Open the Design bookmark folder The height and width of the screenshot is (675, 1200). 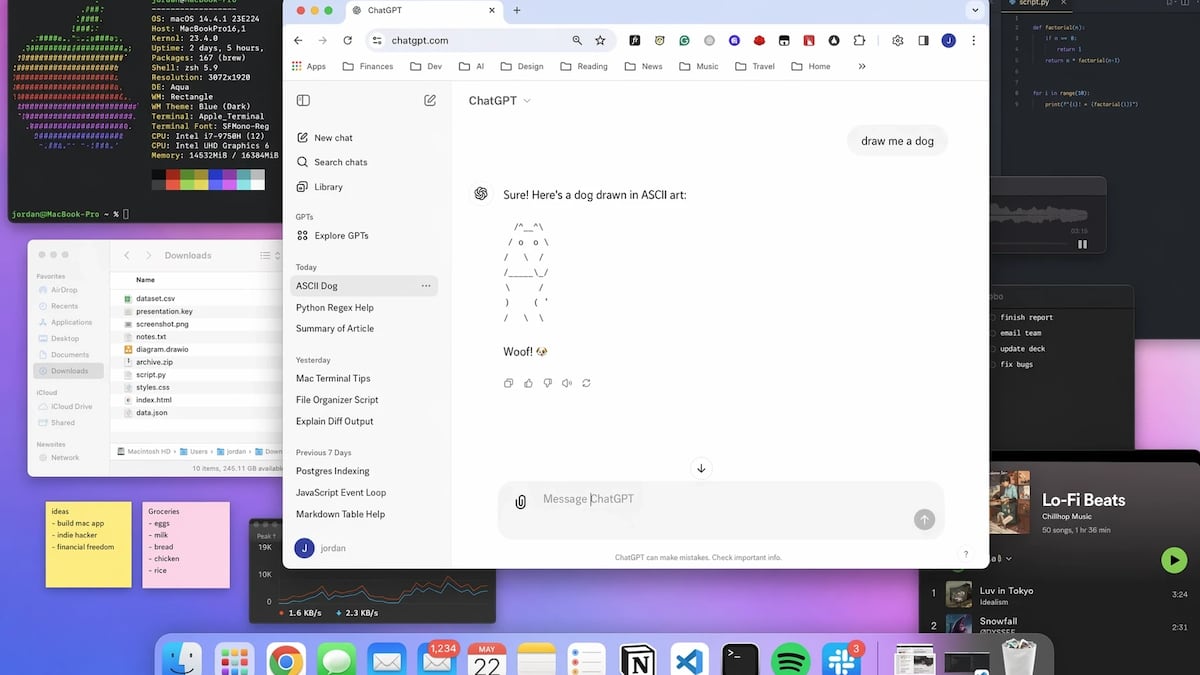(x=522, y=66)
